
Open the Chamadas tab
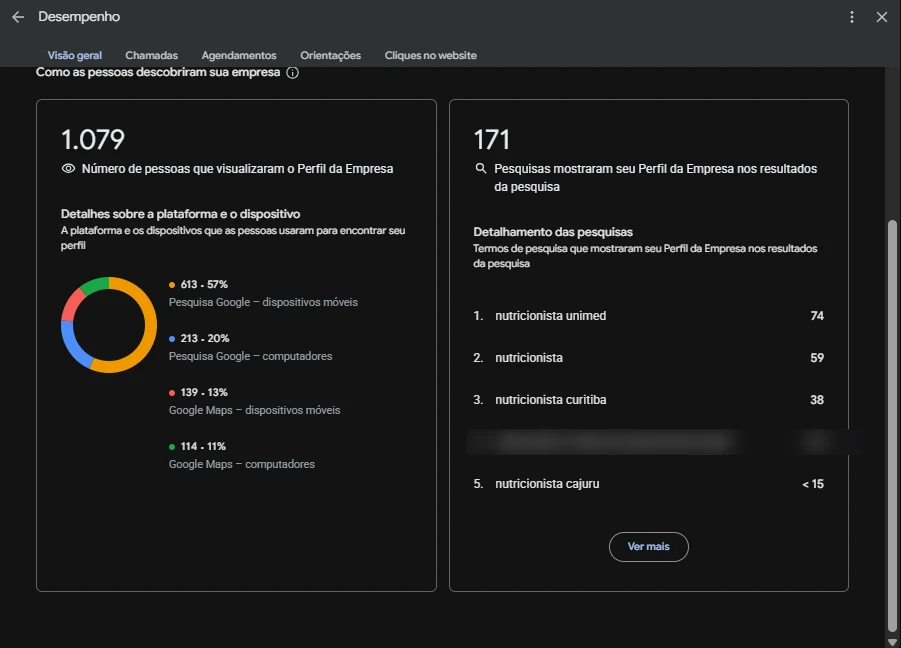tap(152, 55)
